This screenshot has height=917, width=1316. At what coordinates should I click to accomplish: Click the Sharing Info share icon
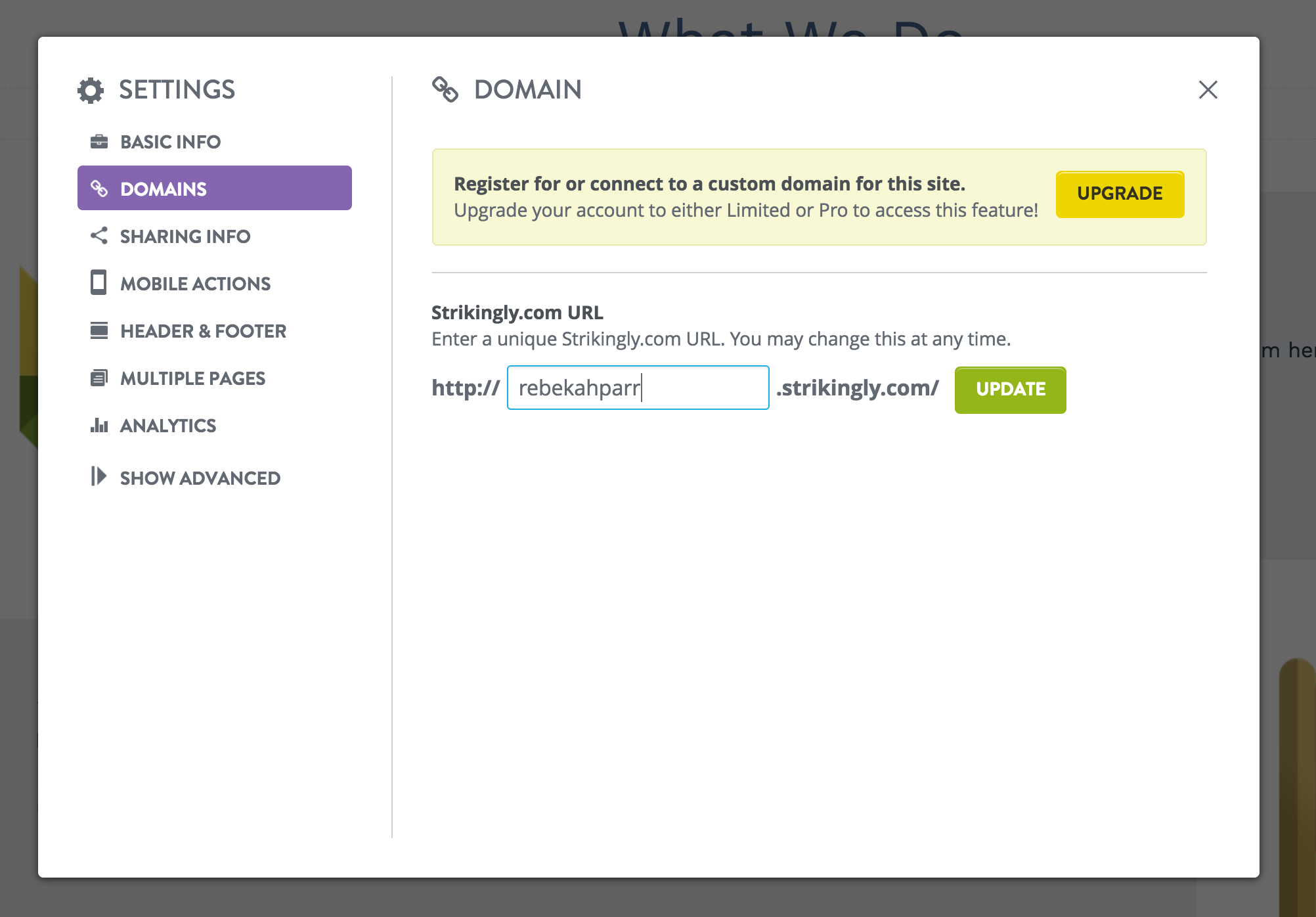99,236
